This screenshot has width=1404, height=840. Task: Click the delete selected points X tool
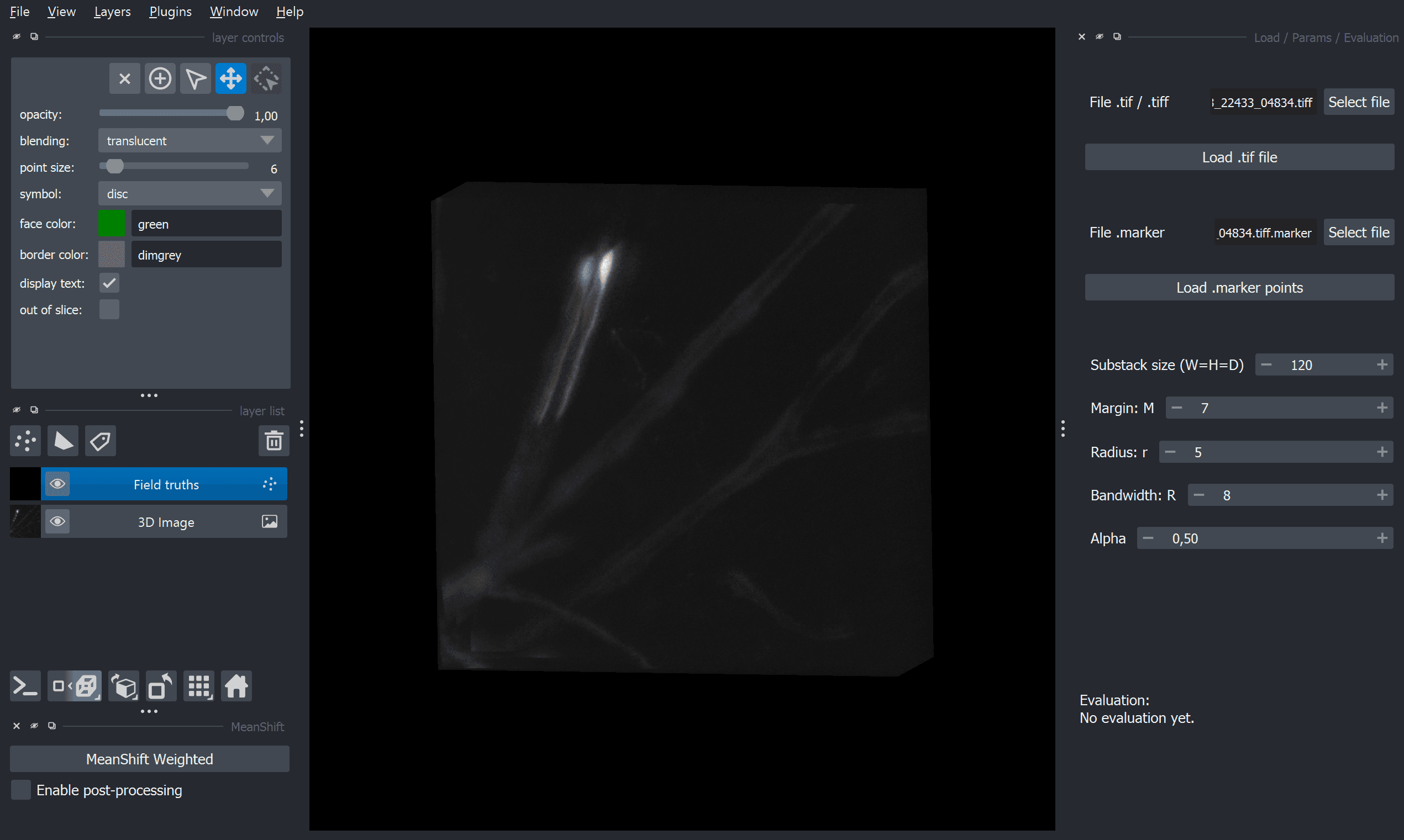pos(124,78)
